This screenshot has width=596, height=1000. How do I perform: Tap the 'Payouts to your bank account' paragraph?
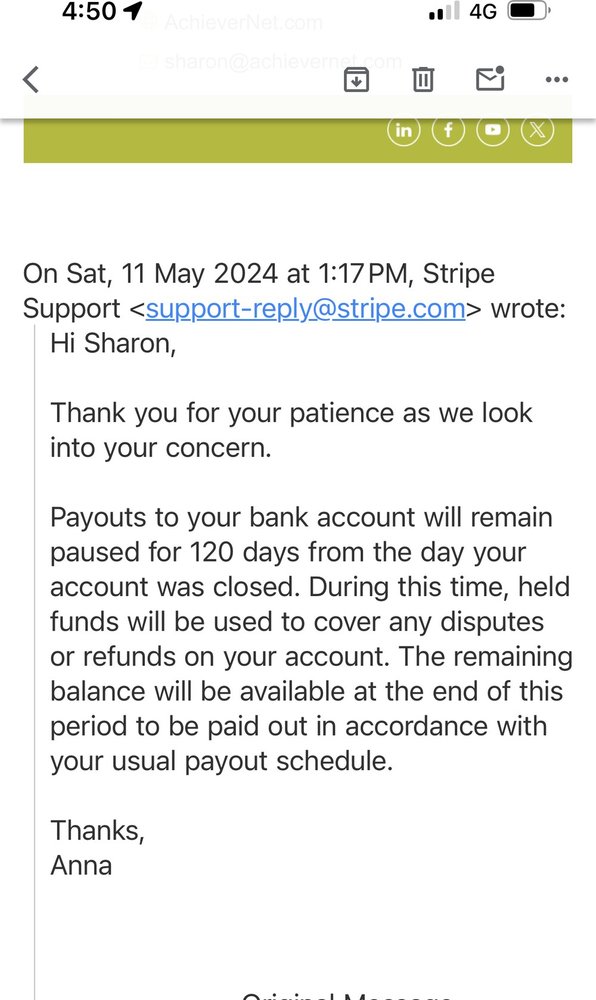[x=311, y=639]
